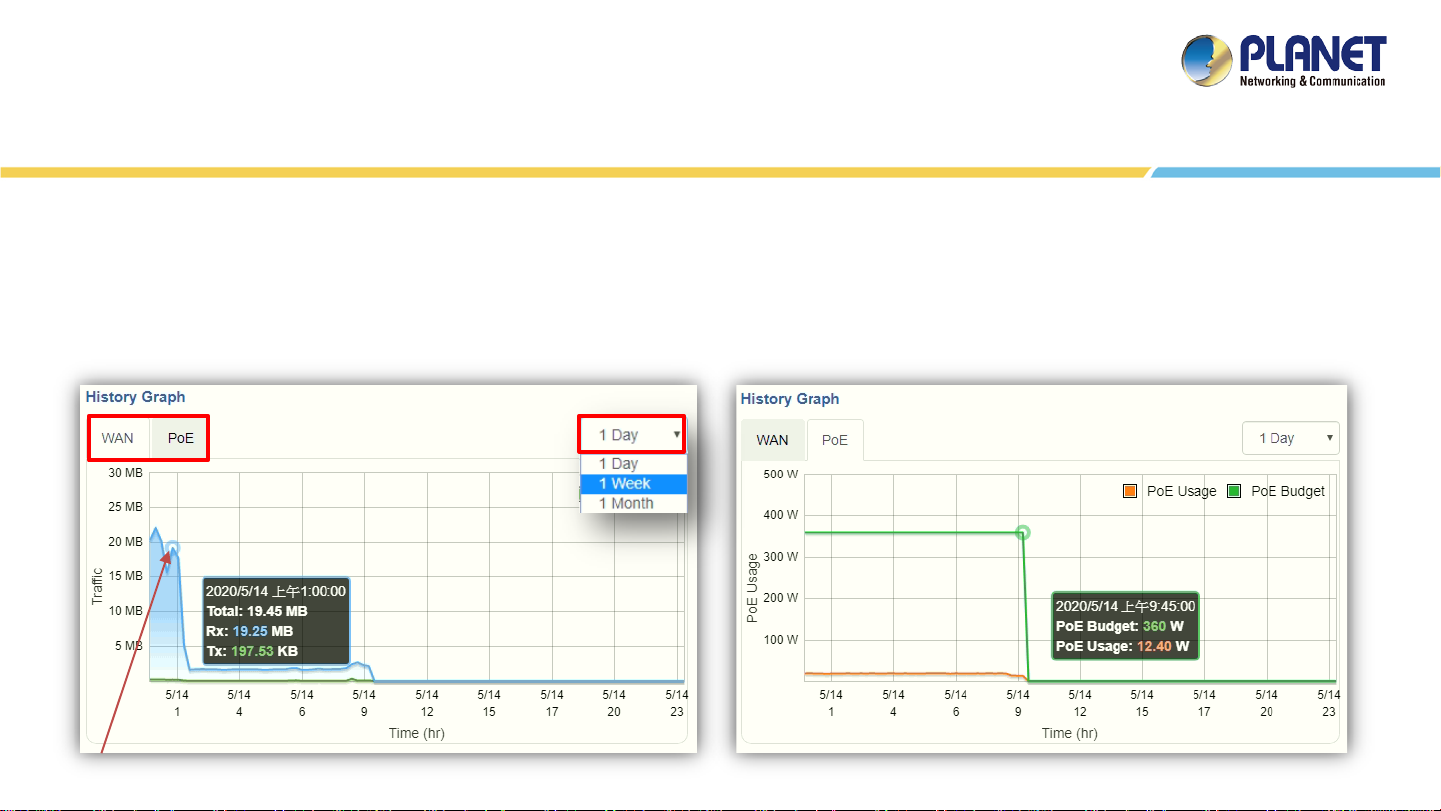Click the 2020/5/14 1:00:00 tooltip timestamp
The image size is (1441, 811).
click(x=276, y=591)
